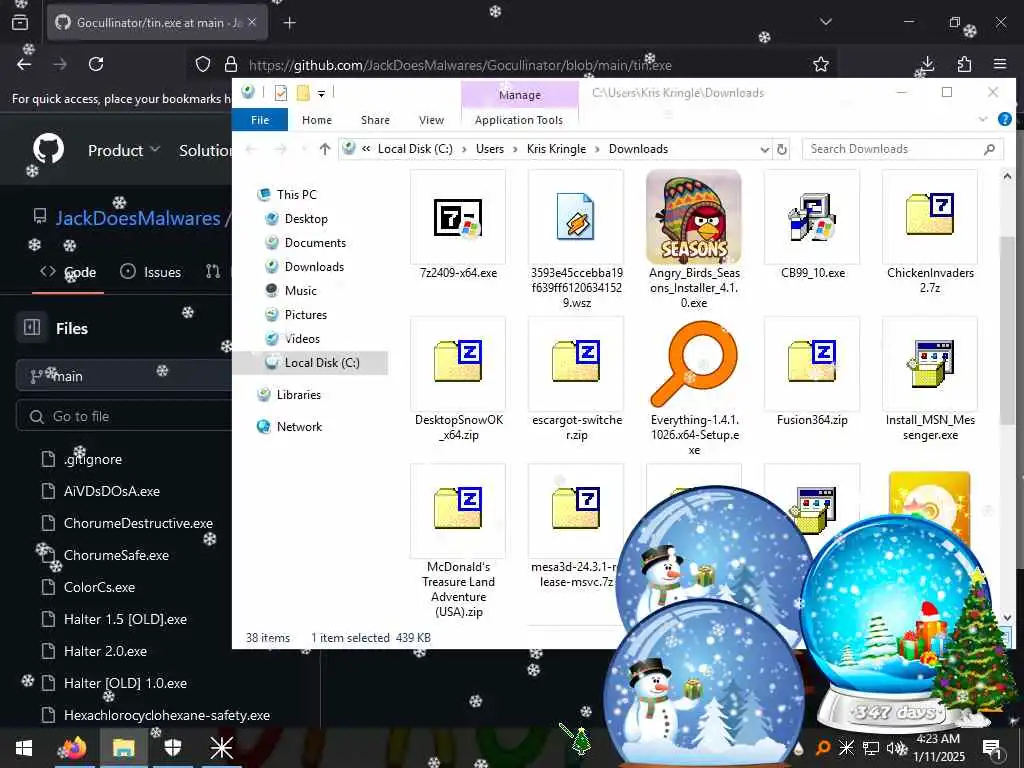1024x768 pixels.
Task: Select This PC in navigation pane
Action: (x=296, y=195)
